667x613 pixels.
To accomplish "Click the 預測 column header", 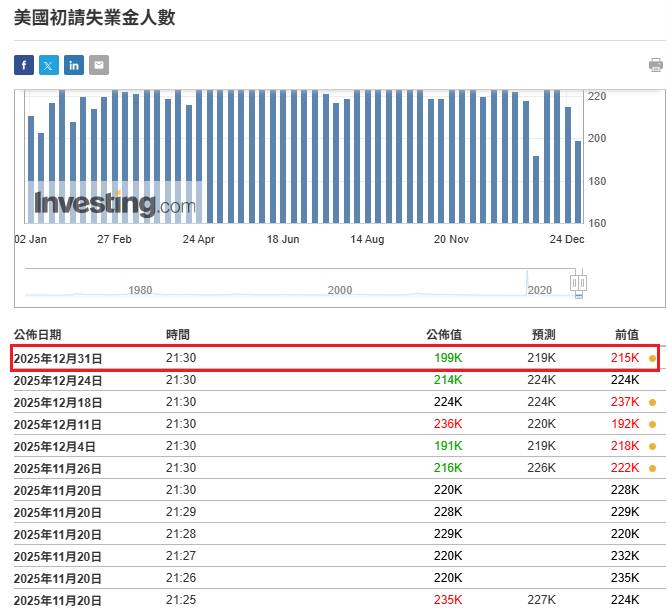I will [x=543, y=335].
